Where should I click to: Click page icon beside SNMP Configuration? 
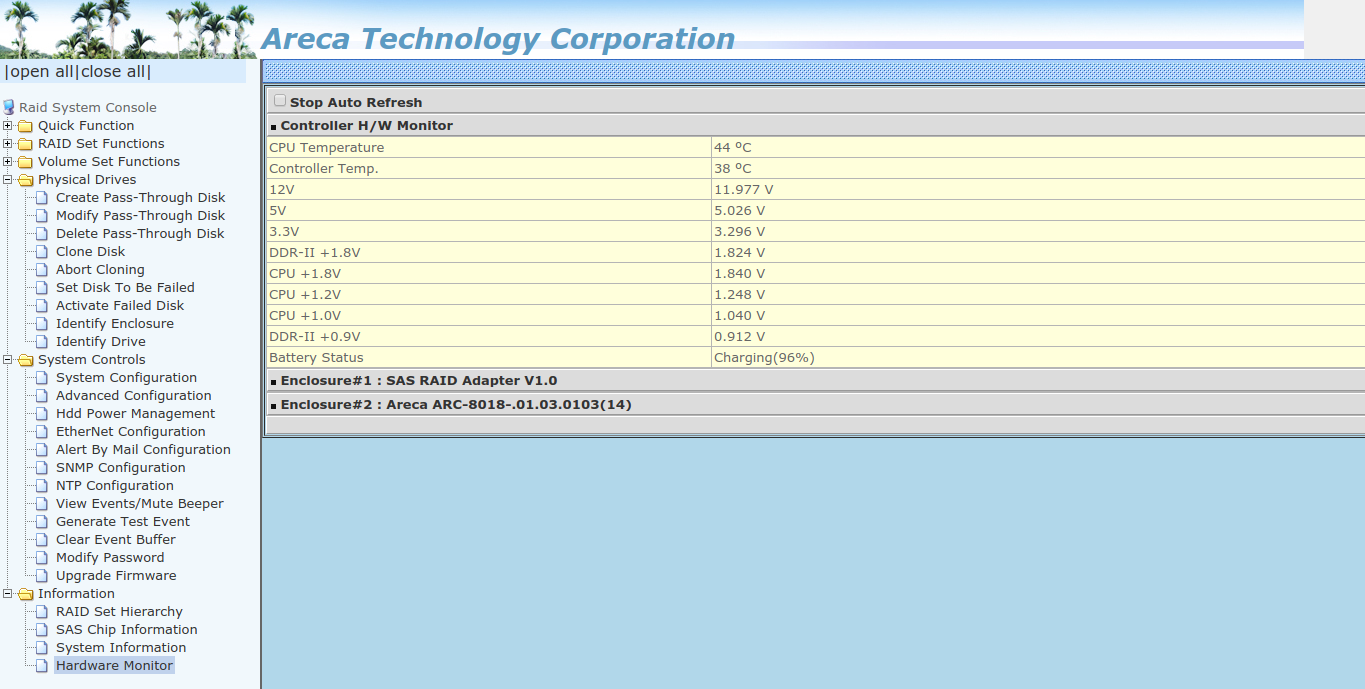(41, 468)
